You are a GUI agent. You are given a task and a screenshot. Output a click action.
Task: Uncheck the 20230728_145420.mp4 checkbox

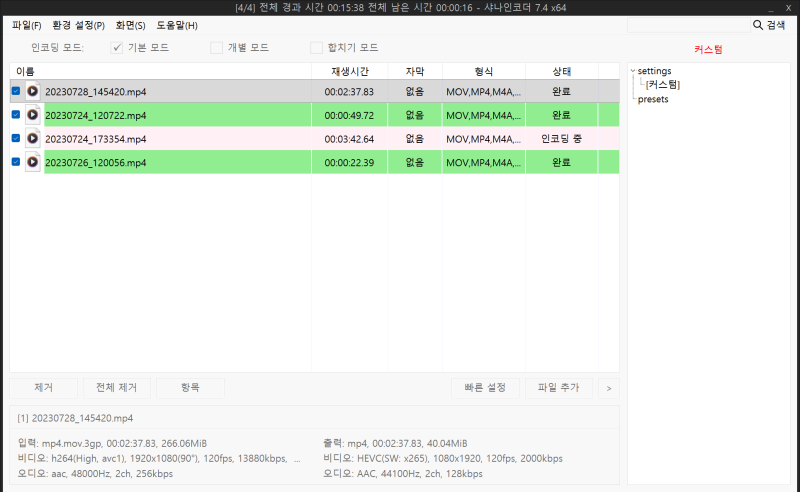point(16,91)
